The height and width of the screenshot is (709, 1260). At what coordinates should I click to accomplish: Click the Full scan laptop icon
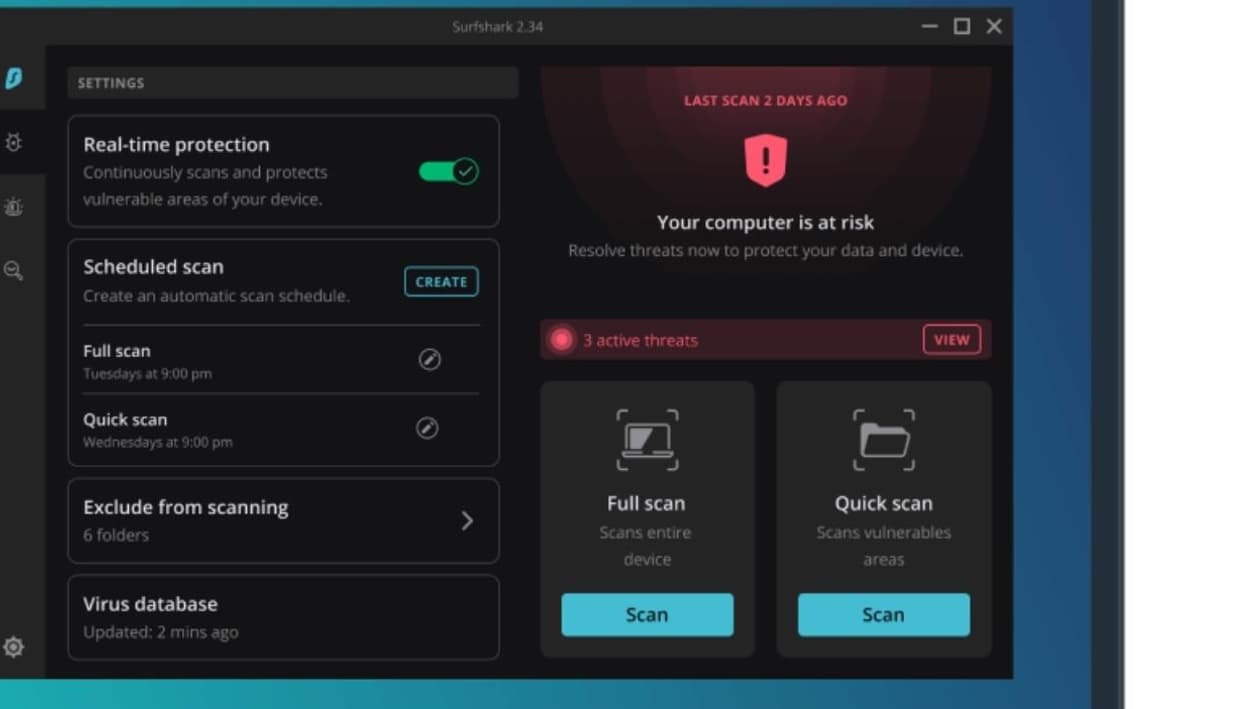click(x=647, y=439)
